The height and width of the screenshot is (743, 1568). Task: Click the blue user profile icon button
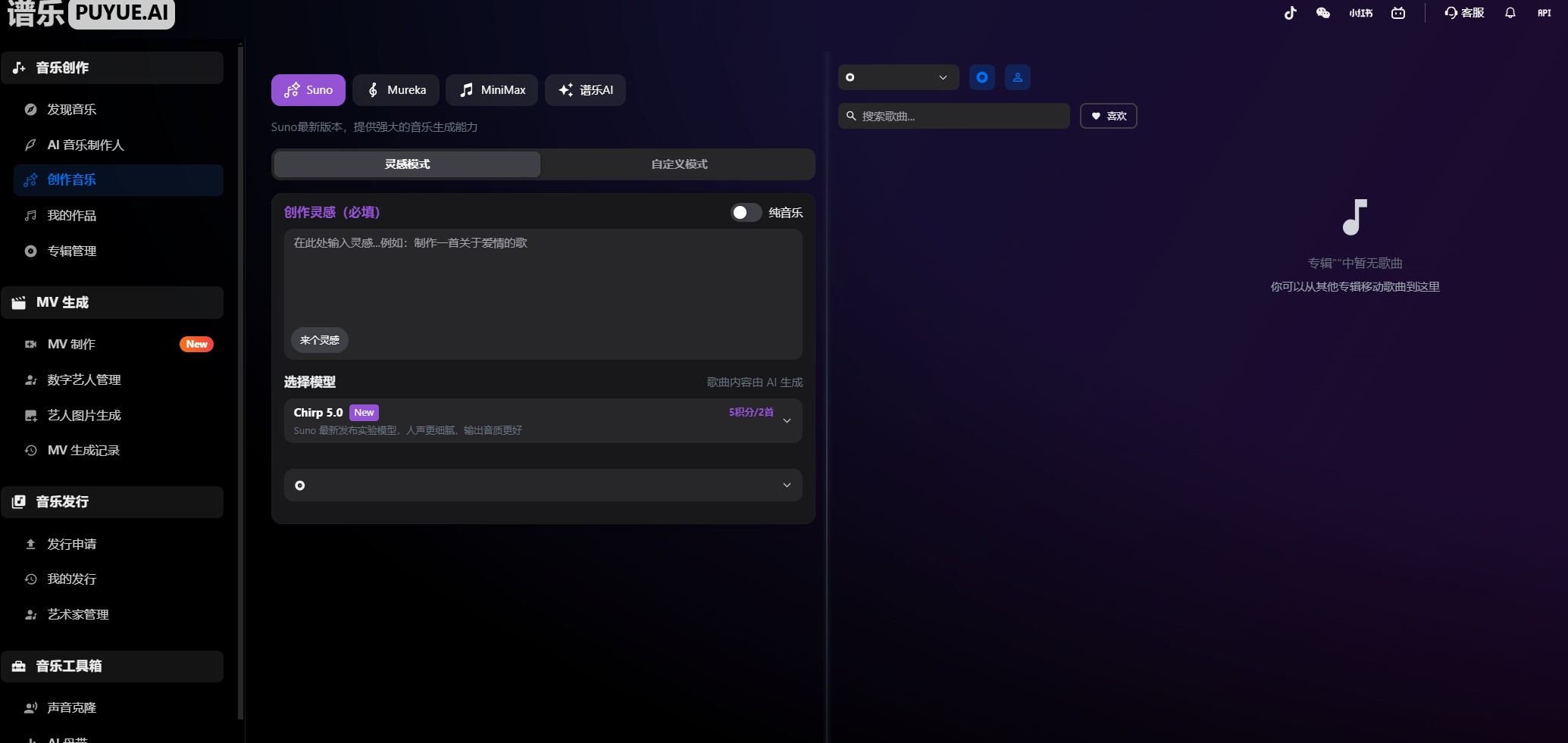point(1018,77)
